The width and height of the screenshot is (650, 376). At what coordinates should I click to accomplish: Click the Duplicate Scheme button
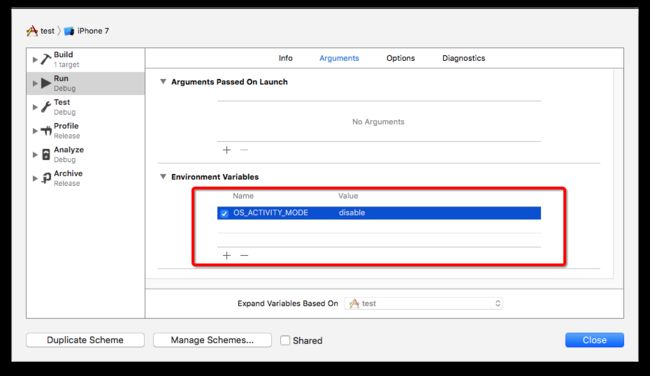tap(85, 340)
